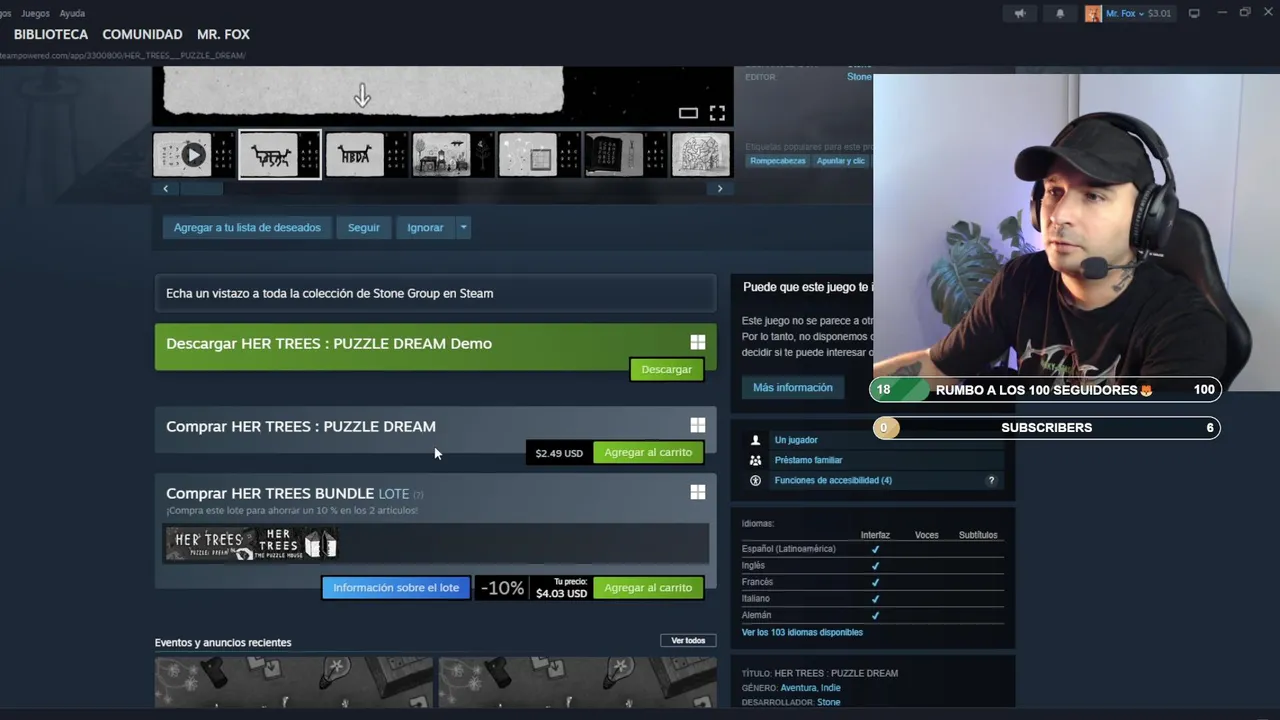This screenshot has height=720, width=1280.
Task: Click Windows icon on the BUNDLE section
Action: 697,492
